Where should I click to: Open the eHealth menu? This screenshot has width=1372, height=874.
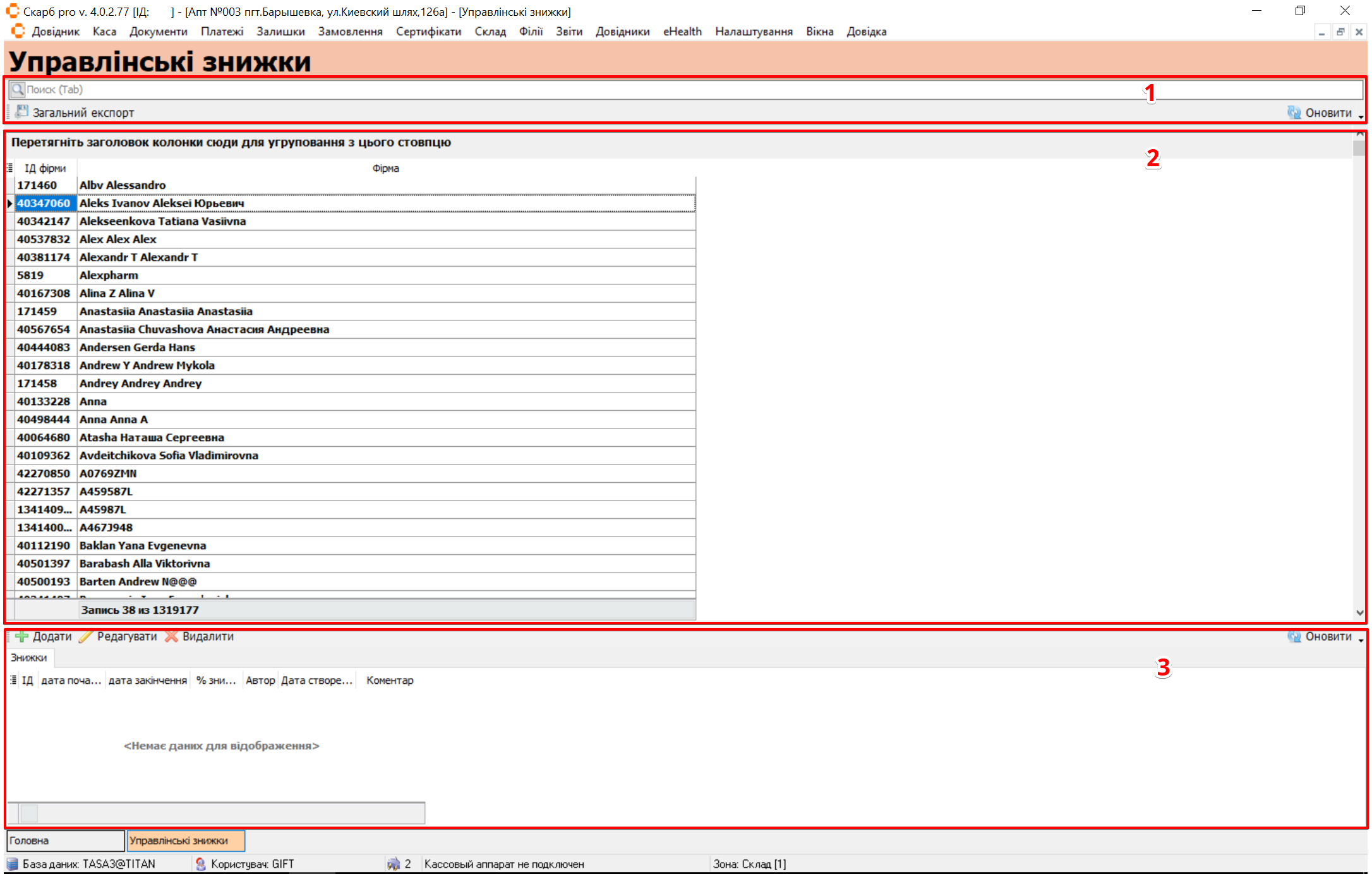click(x=682, y=32)
